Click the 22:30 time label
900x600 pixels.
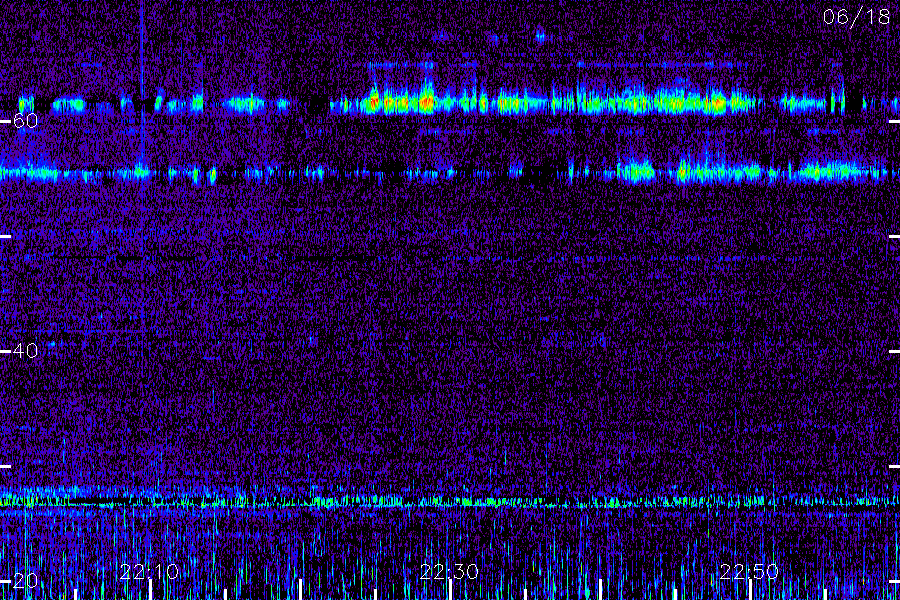click(x=449, y=572)
